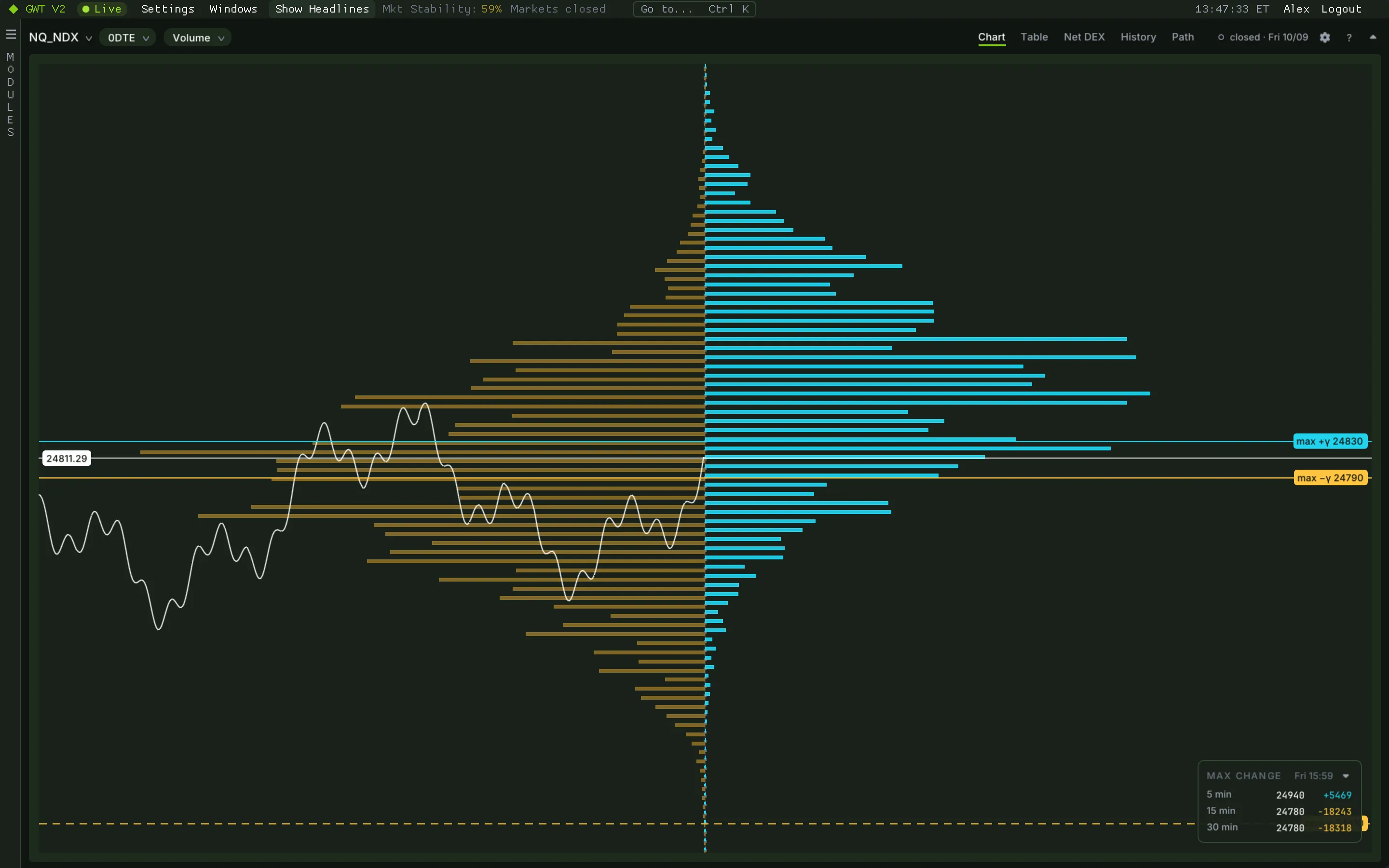Screen dimensions: 1389x868
Task: Click the 30 min max change row
Action: click(1279, 828)
